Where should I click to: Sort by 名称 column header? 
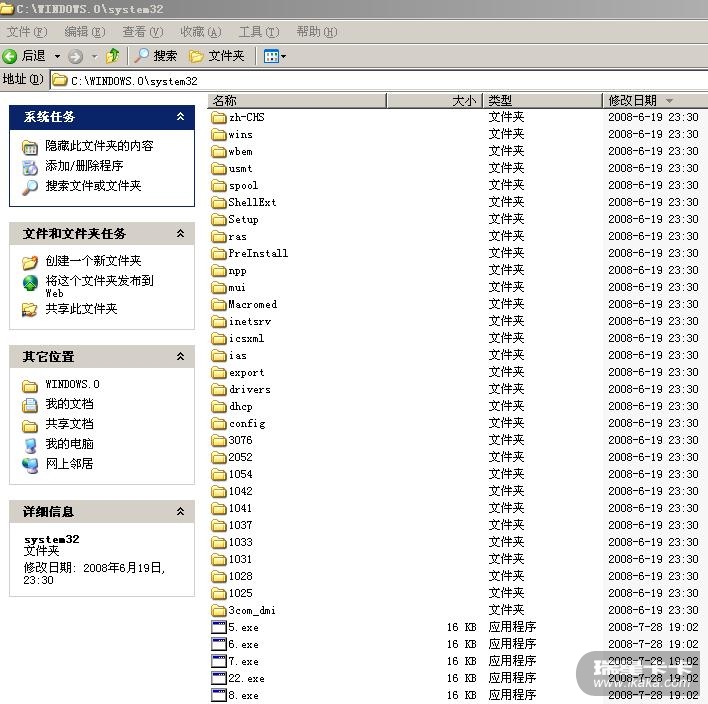pos(297,100)
